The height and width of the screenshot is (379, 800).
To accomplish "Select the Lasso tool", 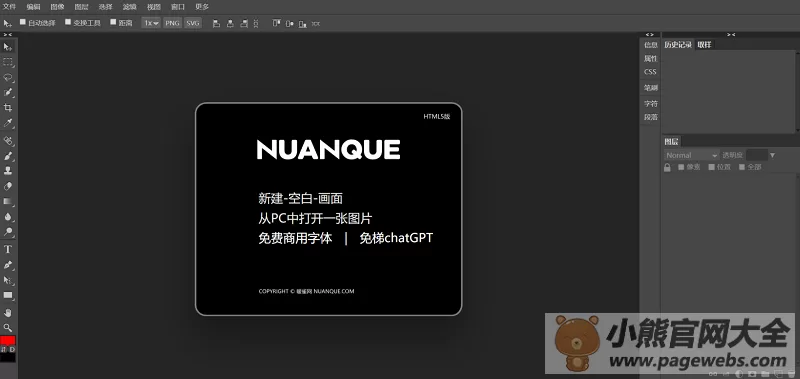I will (x=8, y=78).
